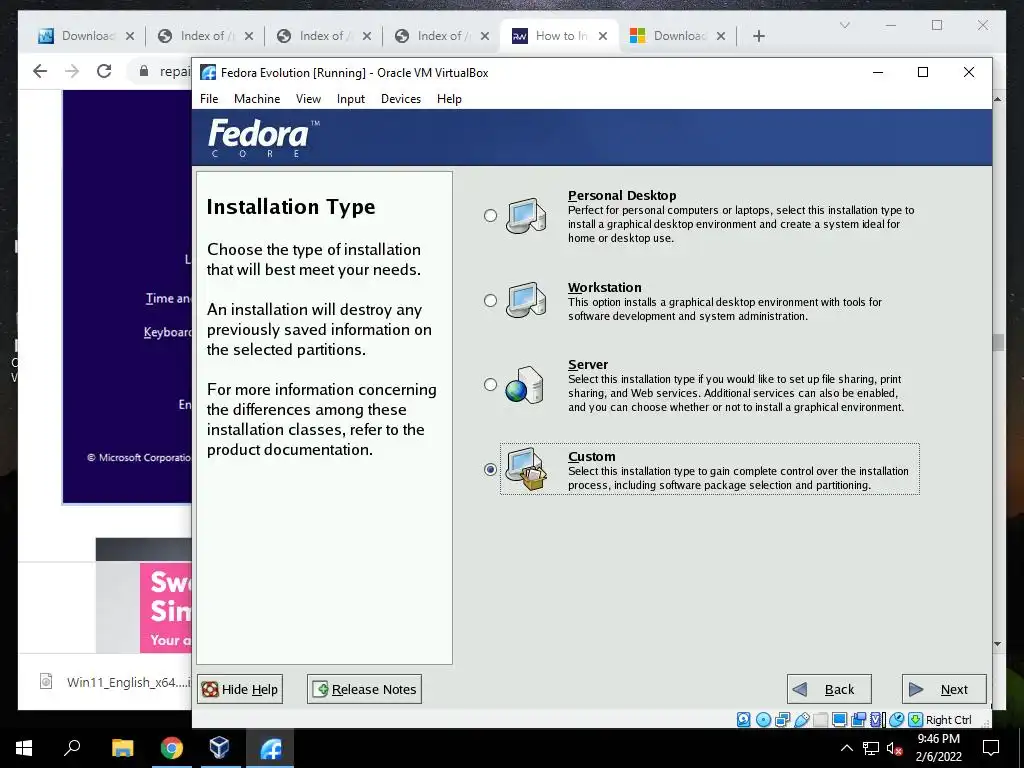1024x768 pixels.
Task: Open taskbar search magnifier
Action: click(72, 748)
